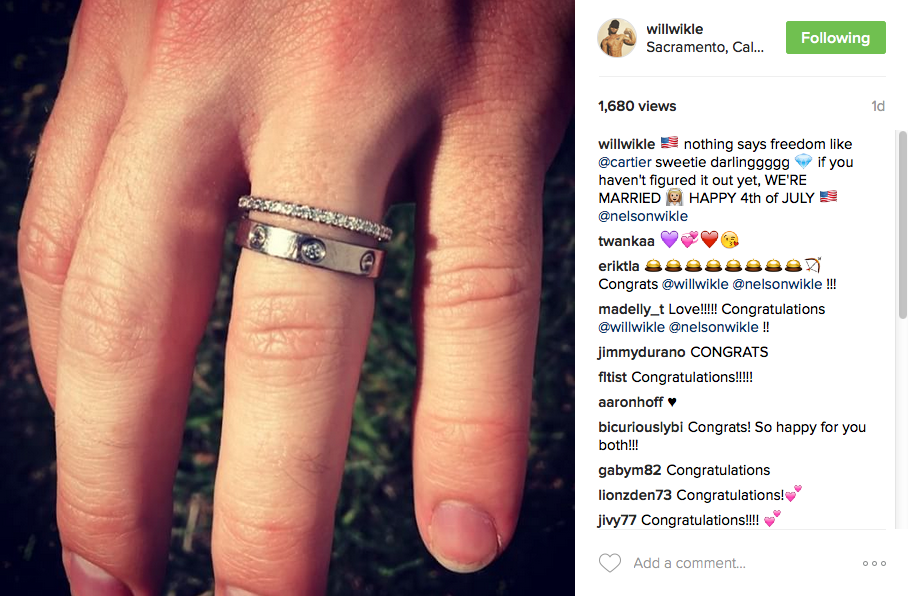Open @nelsonwikle mention in the caption
Image resolution: width=908 pixels, height=596 pixels.
[x=643, y=216]
